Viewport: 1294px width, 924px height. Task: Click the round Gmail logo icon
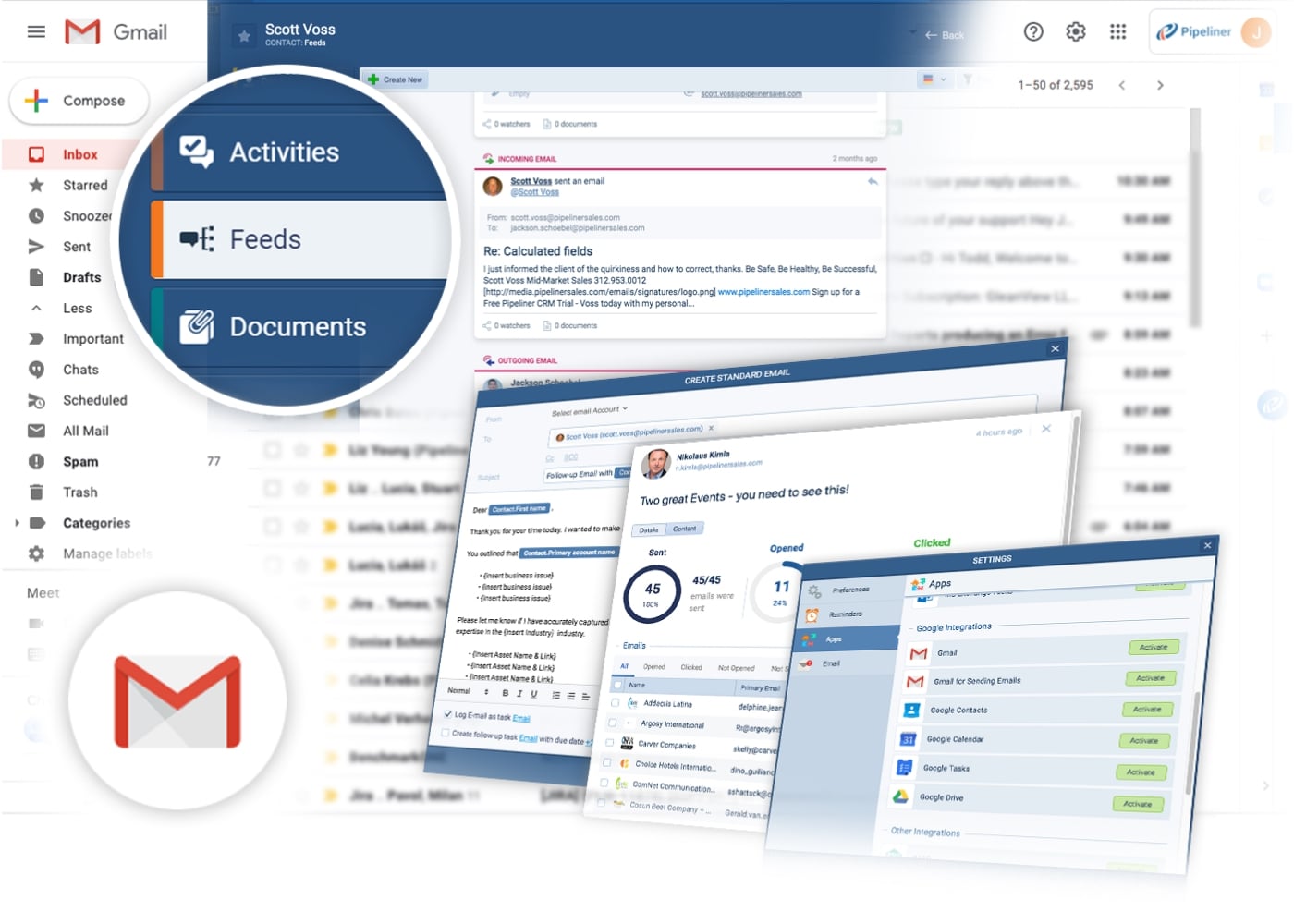(x=177, y=704)
